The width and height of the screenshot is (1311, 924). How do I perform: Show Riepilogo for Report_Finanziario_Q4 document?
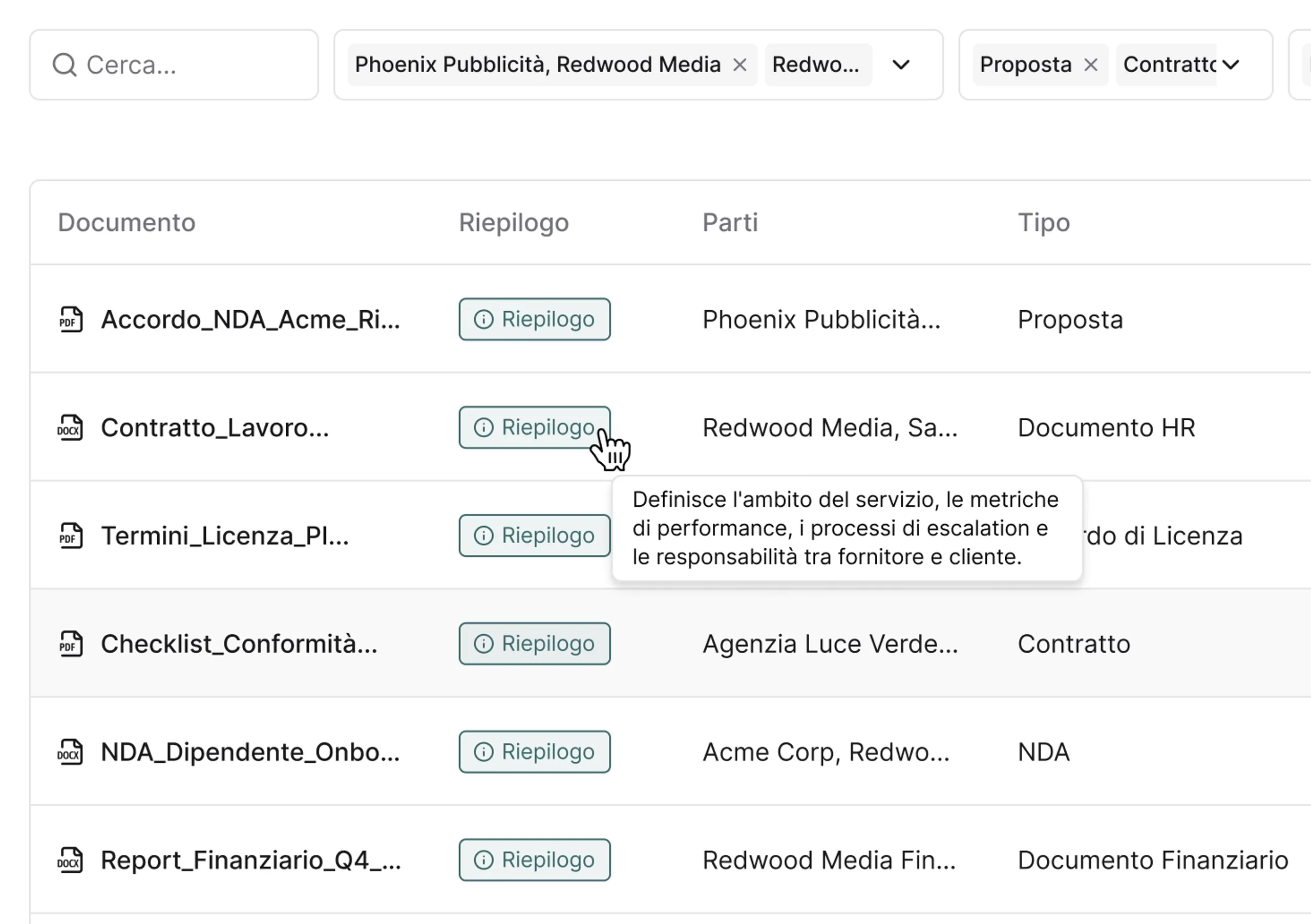click(x=535, y=860)
